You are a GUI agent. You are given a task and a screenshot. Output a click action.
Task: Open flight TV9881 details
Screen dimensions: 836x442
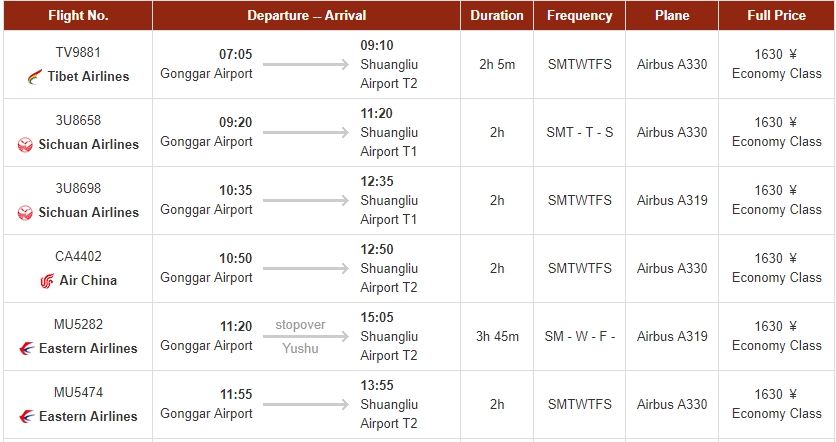78,52
